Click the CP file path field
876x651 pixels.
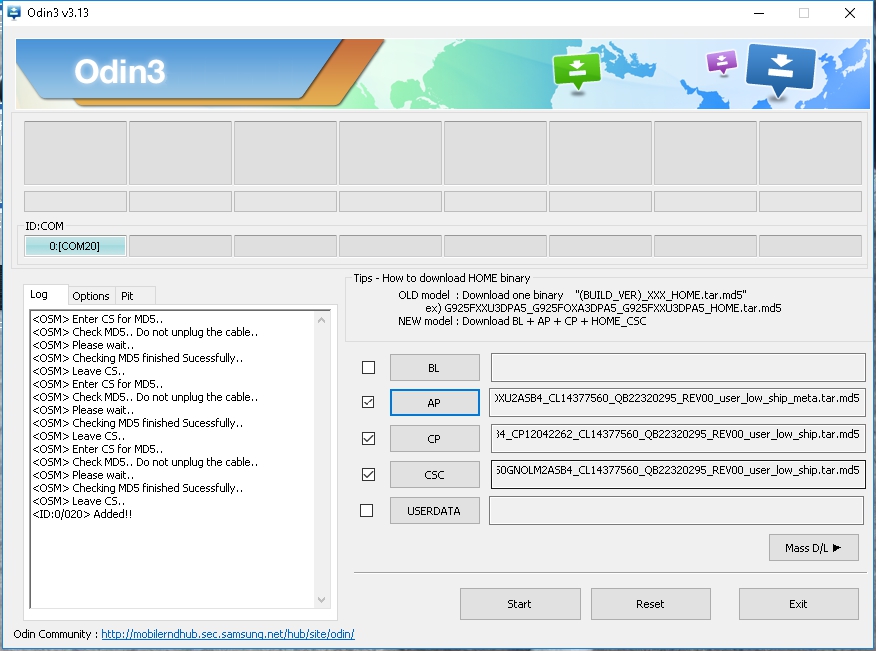(678, 439)
